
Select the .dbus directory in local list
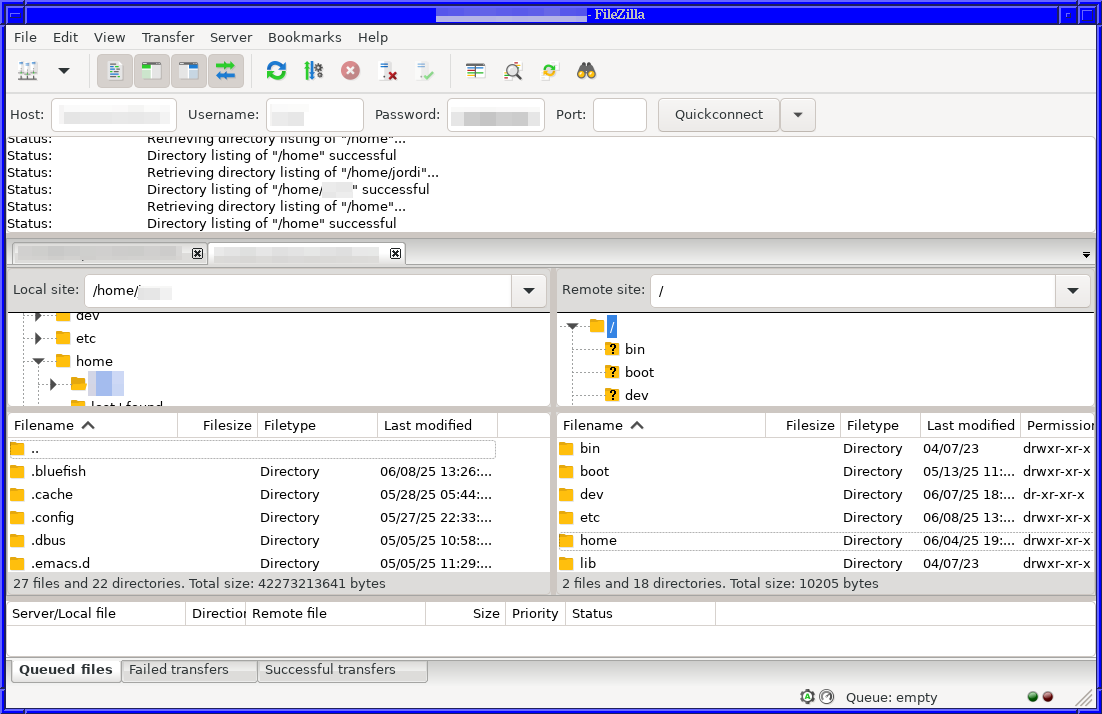pyautogui.click(x=253, y=540)
